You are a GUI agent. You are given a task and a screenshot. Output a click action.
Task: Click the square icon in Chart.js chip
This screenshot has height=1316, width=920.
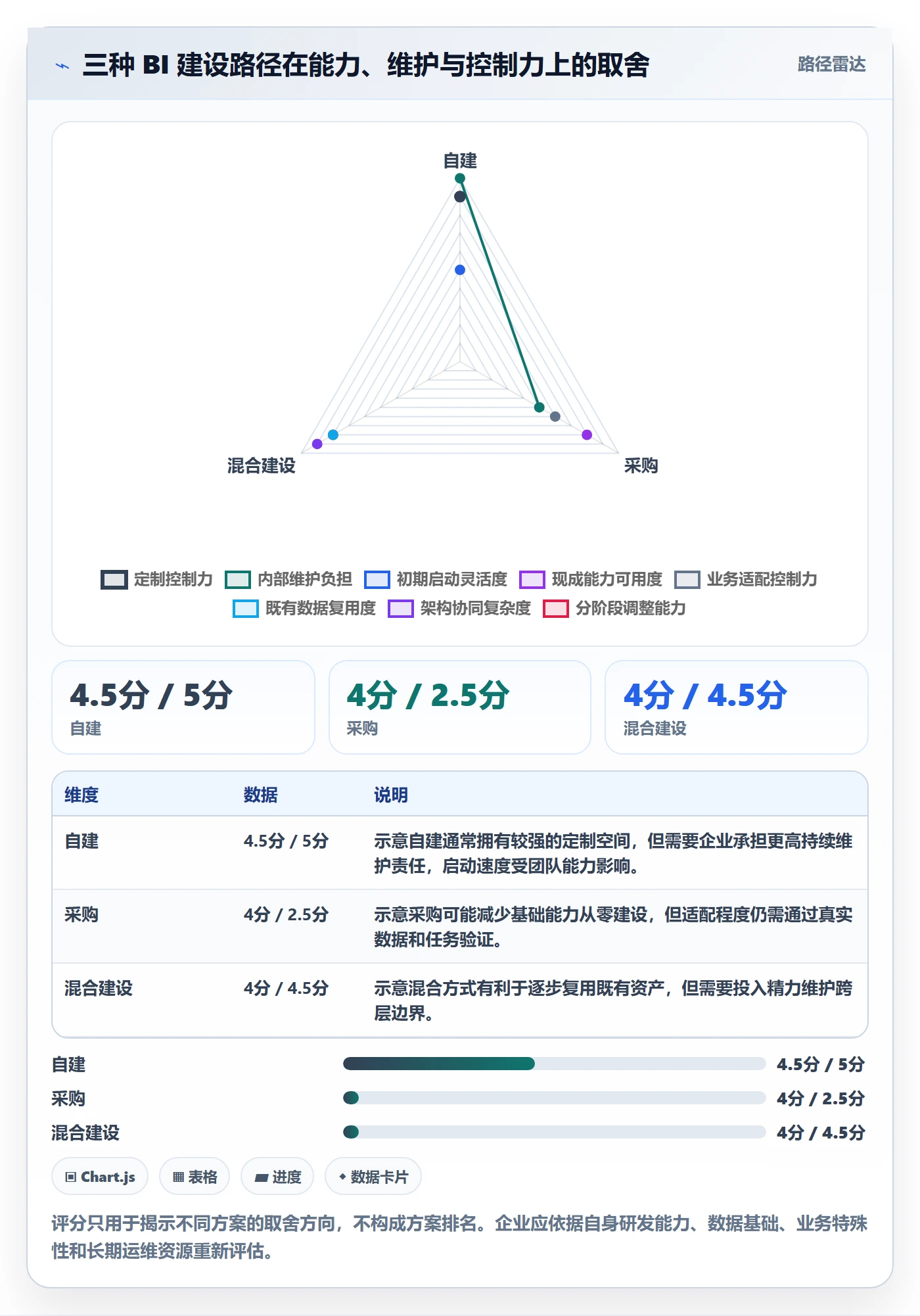coord(71,1177)
